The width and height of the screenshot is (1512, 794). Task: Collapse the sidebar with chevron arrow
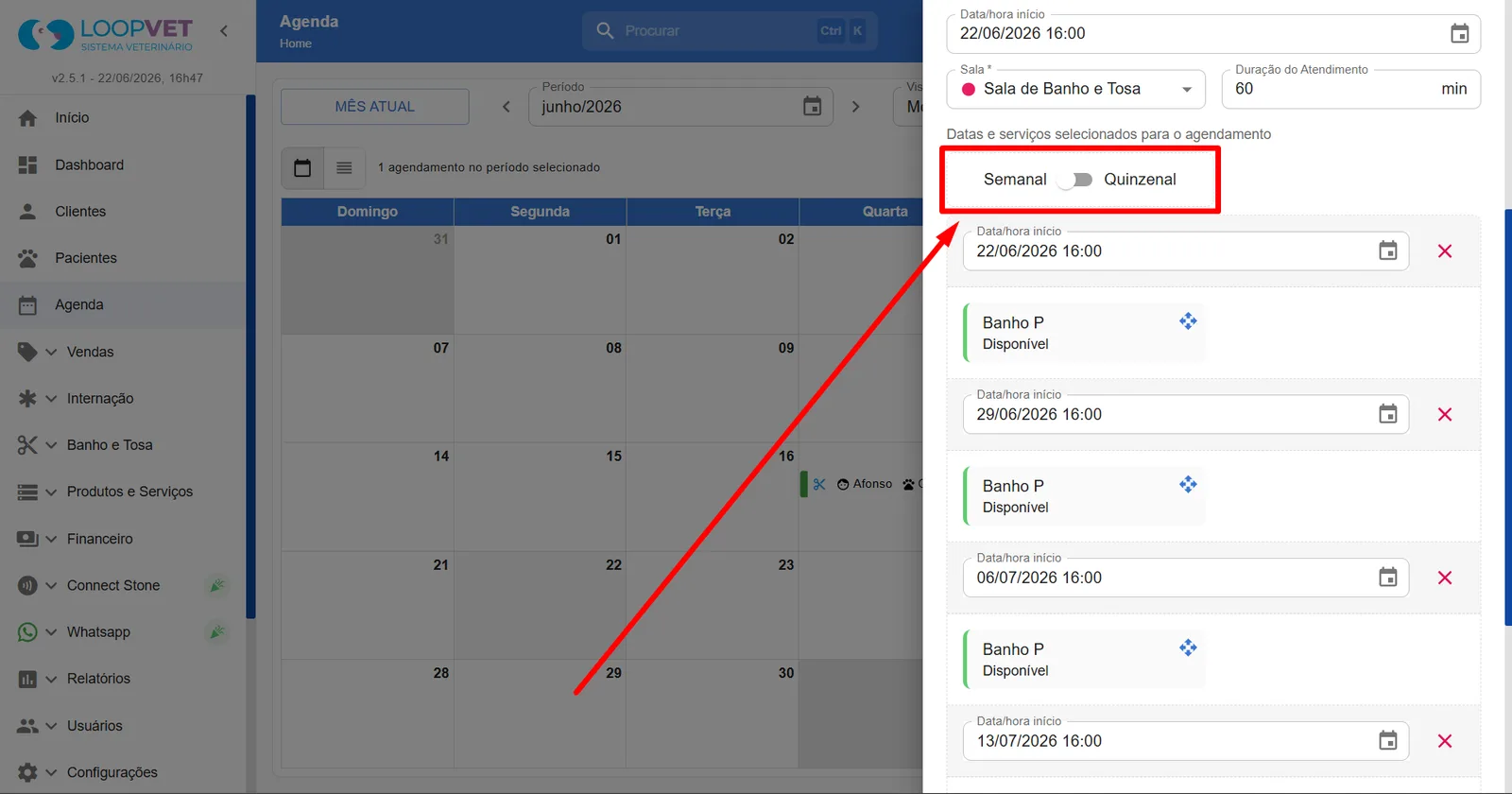224,31
